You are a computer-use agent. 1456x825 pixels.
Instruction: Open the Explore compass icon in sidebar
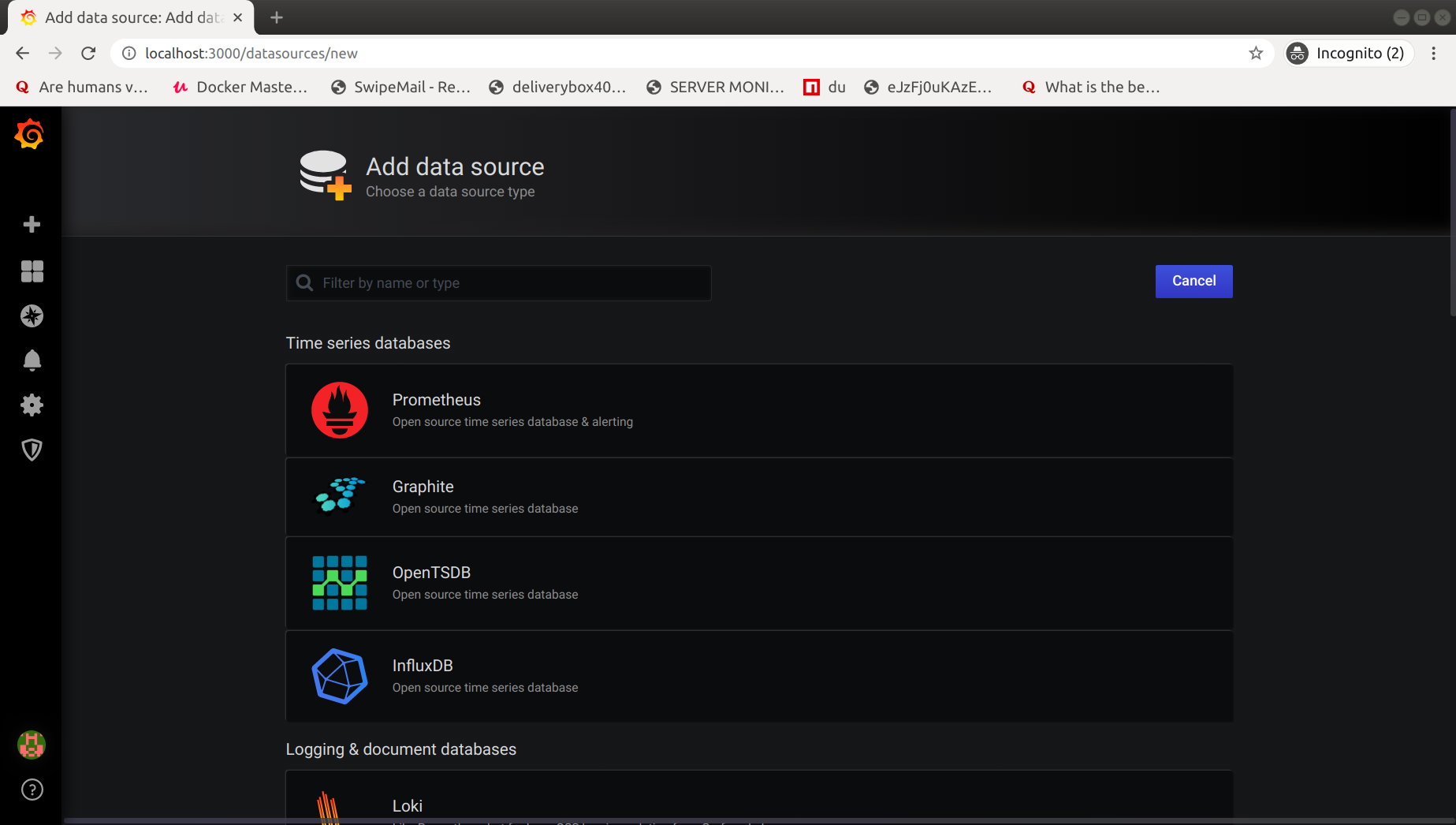tap(32, 316)
